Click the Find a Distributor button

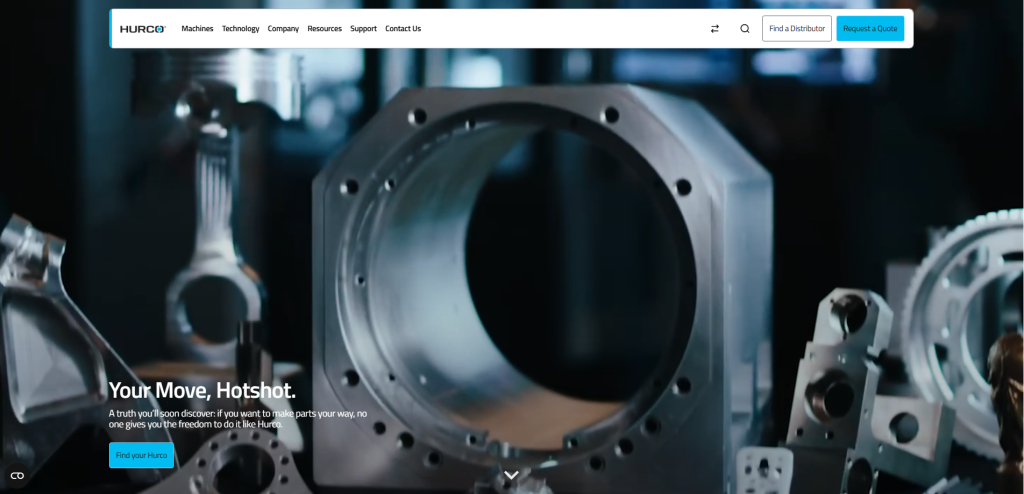797,29
